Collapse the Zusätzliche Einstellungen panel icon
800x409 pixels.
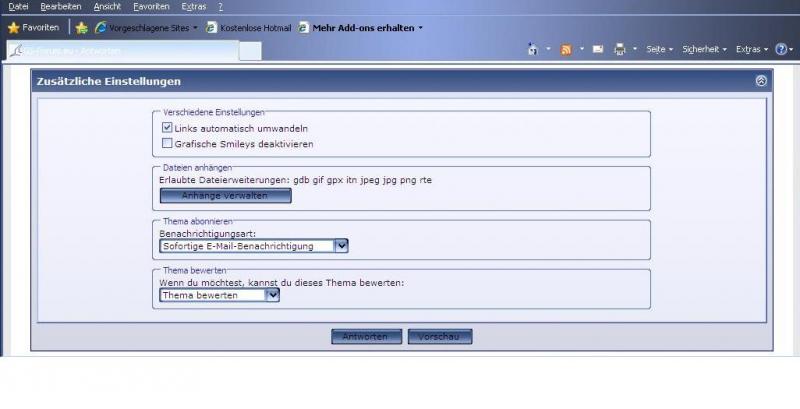[x=761, y=81]
